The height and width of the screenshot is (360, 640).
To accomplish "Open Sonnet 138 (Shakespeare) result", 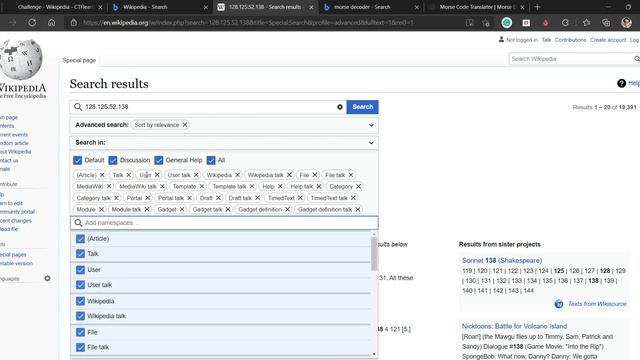I will (502, 260).
